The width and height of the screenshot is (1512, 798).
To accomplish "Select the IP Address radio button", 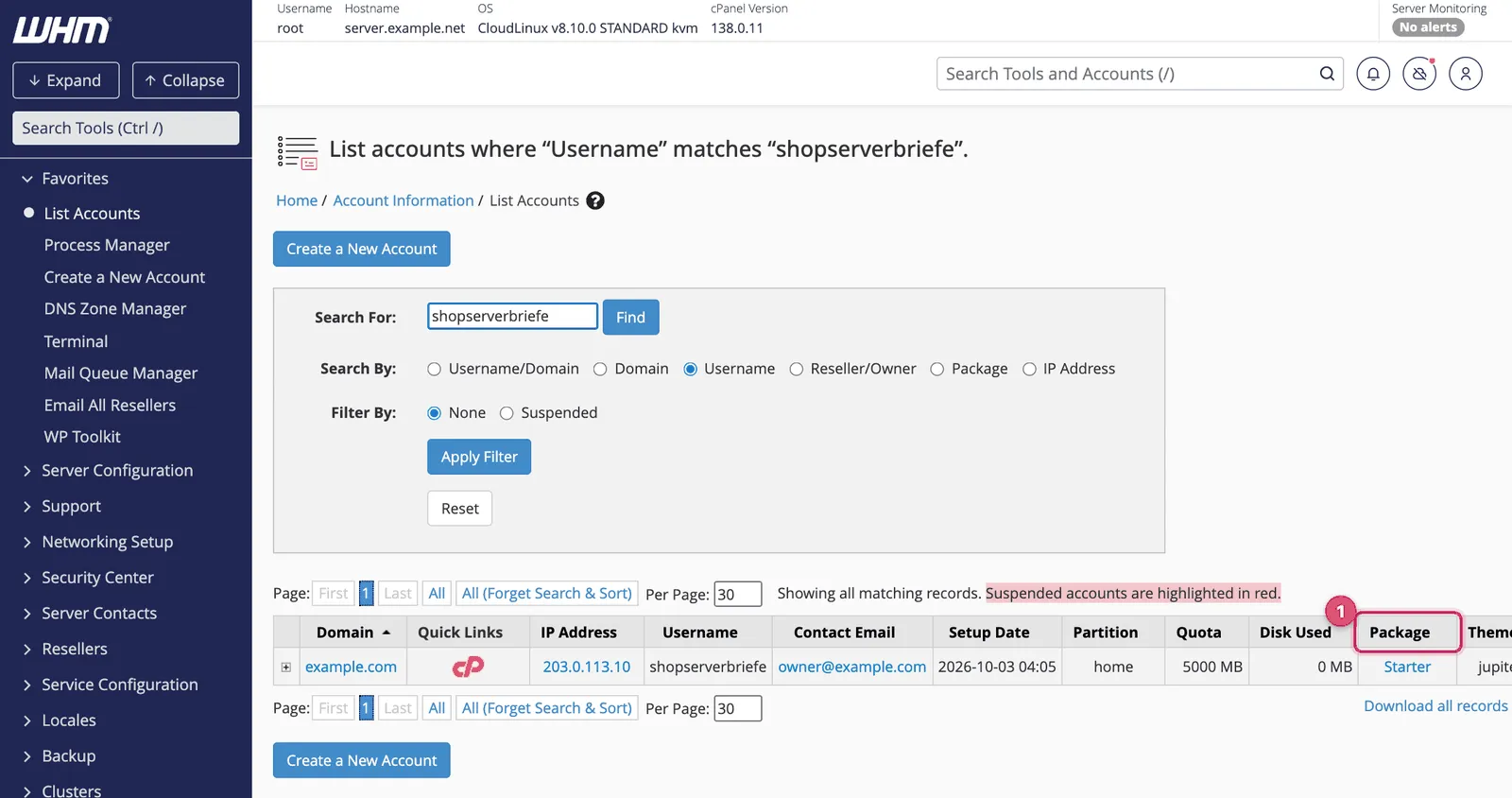I will point(1029,370).
